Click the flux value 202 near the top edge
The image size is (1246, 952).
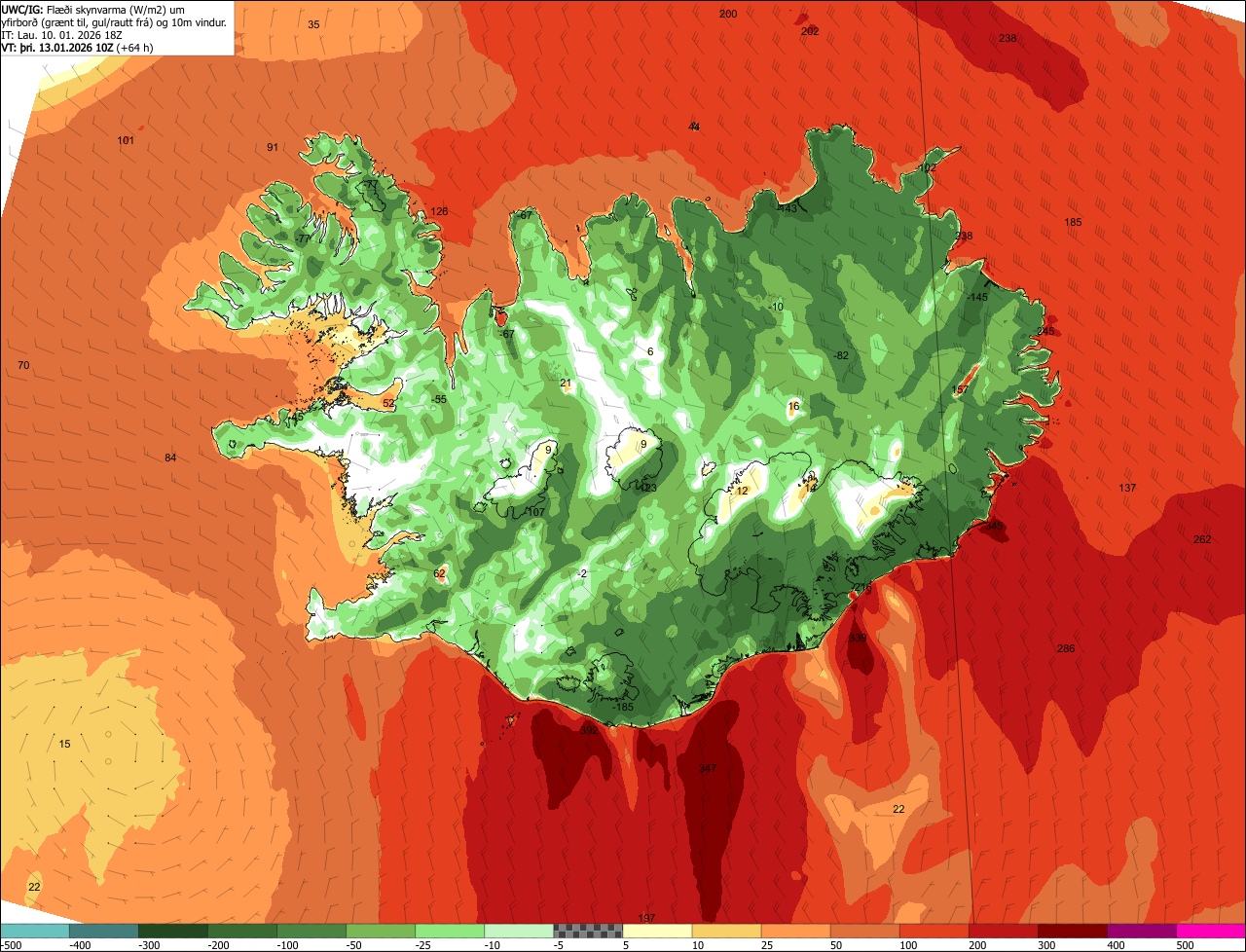(x=810, y=31)
